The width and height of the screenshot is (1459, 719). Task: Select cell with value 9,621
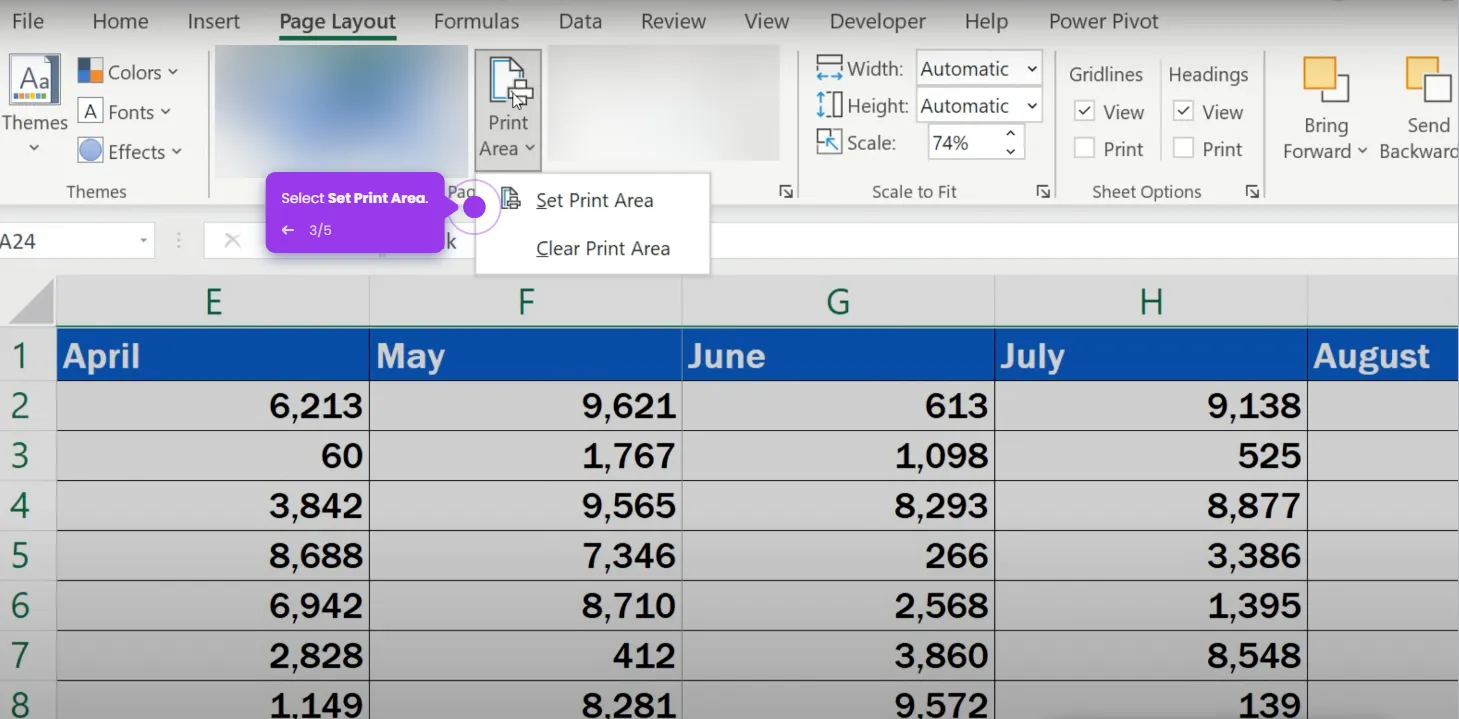(526, 405)
